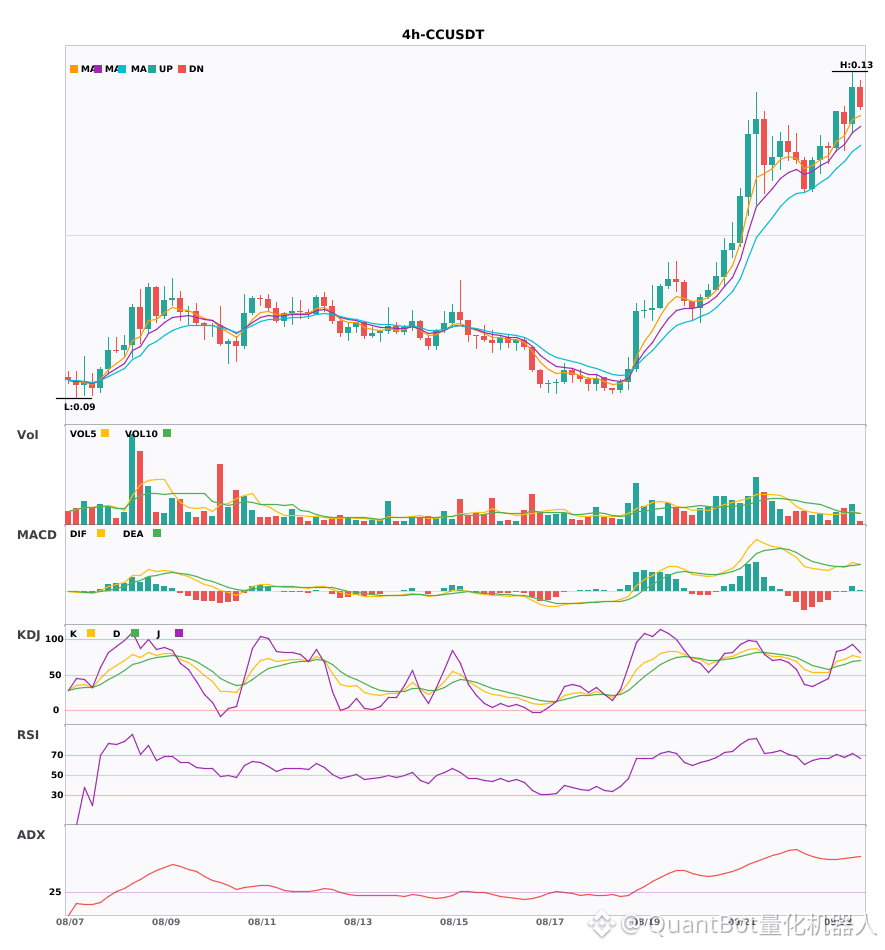Click the VOL10 legend text

pyautogui.click(x=141, y=434)
